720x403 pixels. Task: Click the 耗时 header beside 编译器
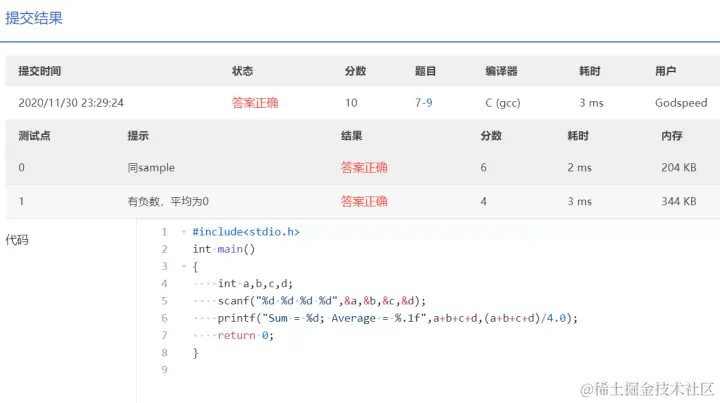[590, 71]
